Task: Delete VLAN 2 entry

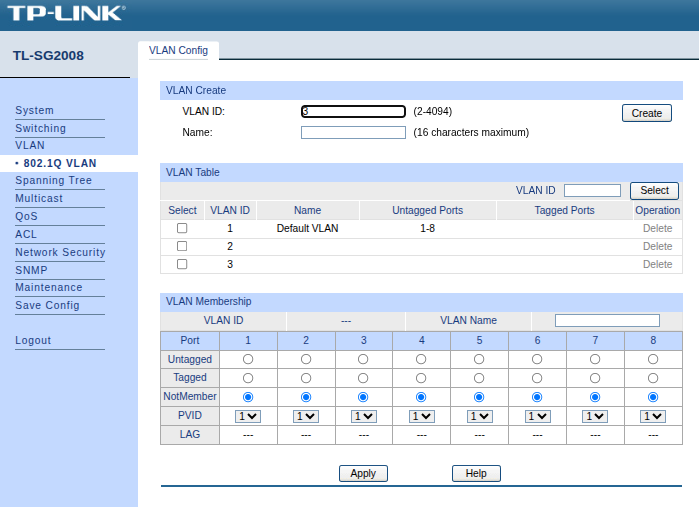Action: (657, 246)
